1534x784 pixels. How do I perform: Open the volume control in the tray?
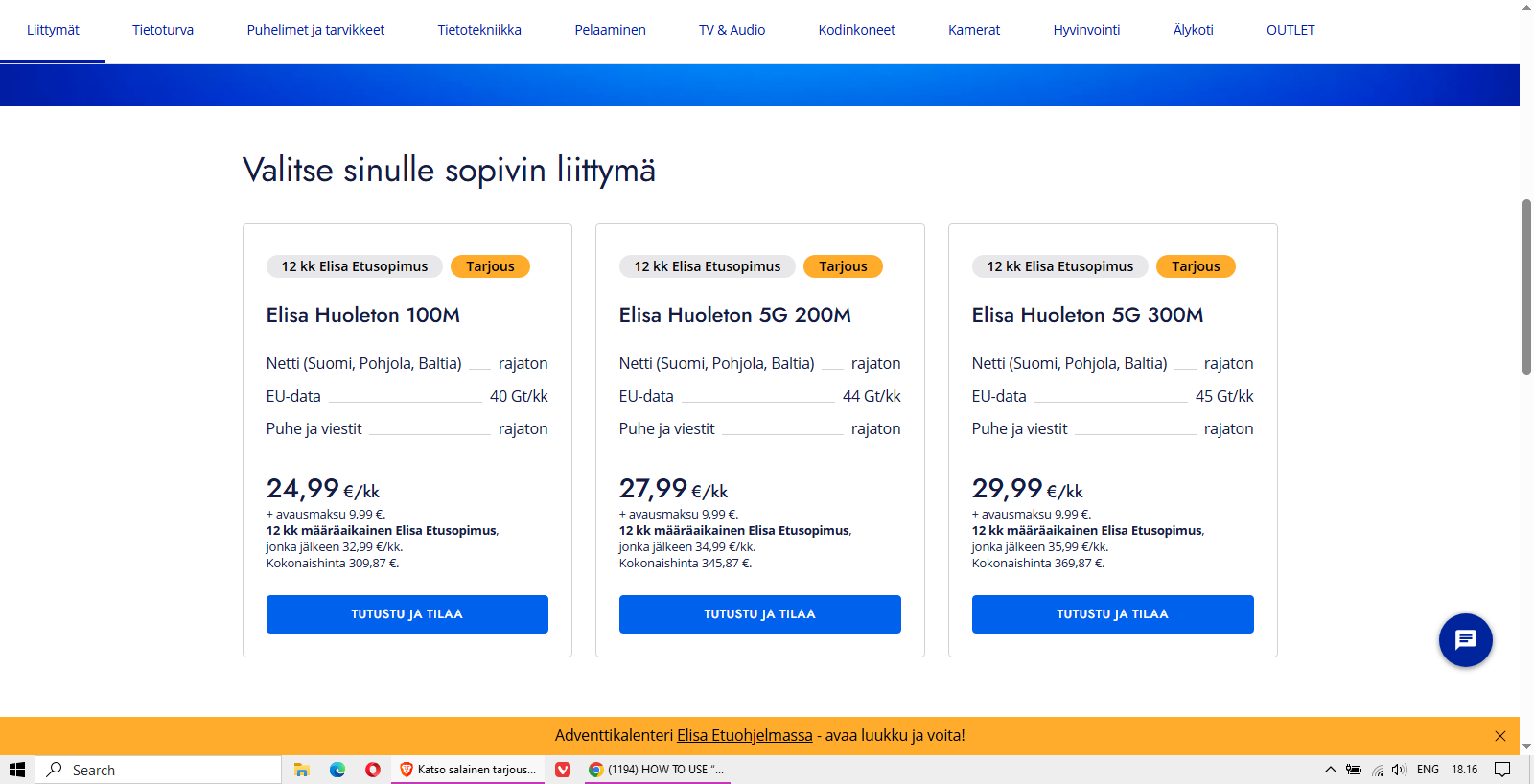[1399, 770]
